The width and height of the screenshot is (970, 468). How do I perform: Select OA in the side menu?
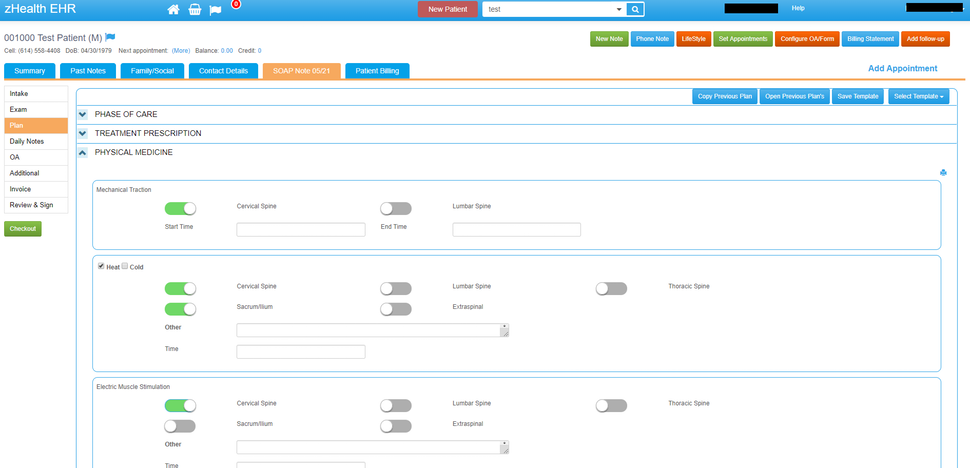(36, 158)
